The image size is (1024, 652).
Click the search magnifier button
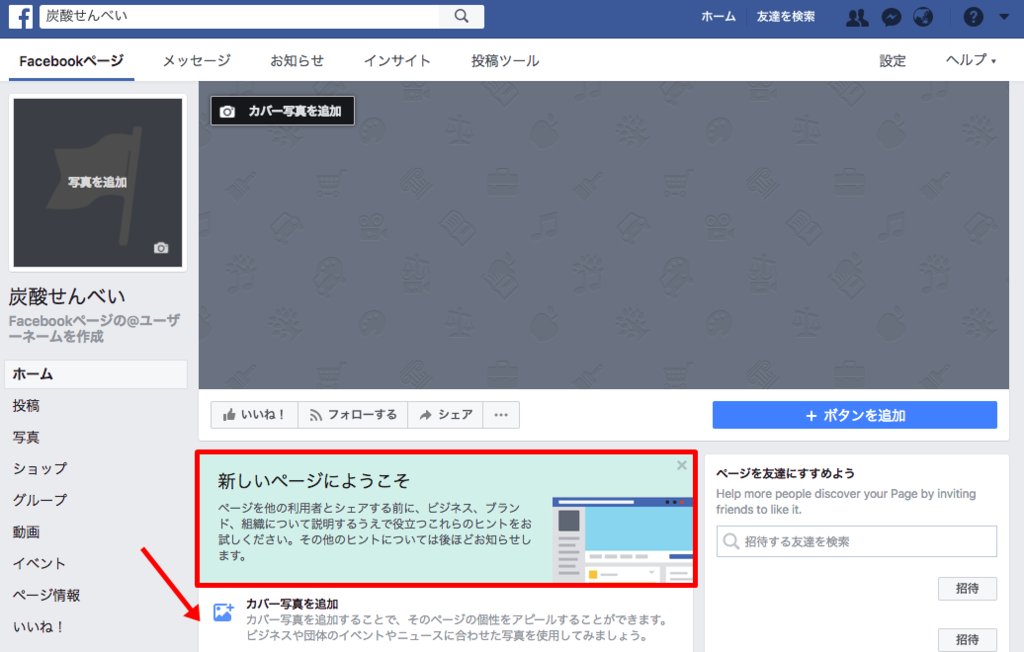[461, 16]
